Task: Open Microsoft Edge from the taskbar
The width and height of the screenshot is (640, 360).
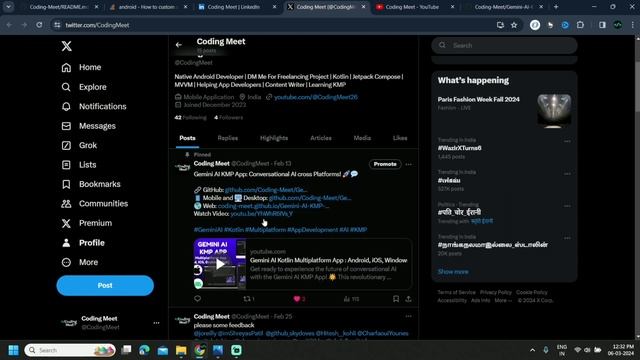Action: click(x=144, y=350)
